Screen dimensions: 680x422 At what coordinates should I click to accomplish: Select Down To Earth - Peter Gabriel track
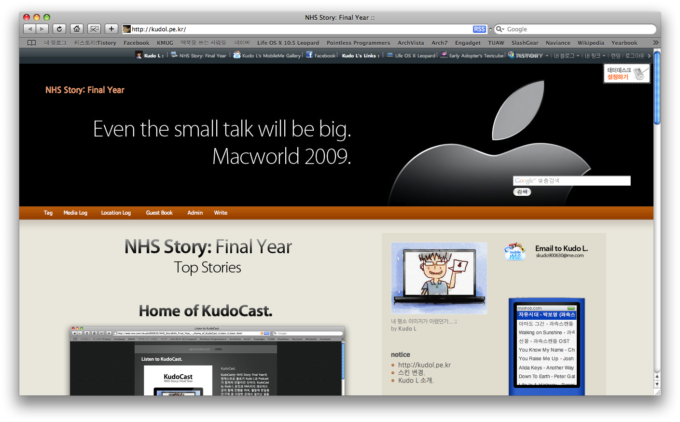pyautogui.click(x=546, y=376)
